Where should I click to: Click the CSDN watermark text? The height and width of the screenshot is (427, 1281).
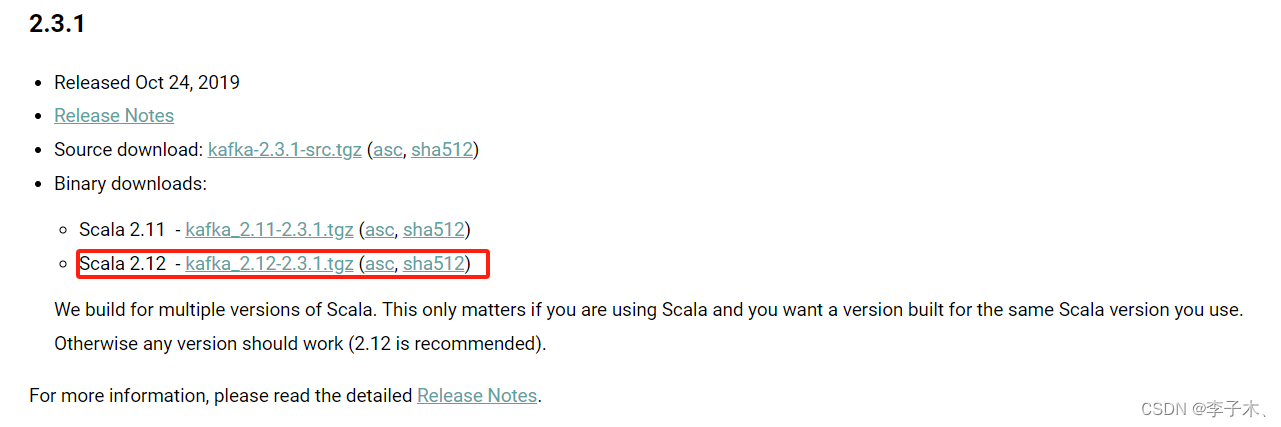[x=1204, y=409]
